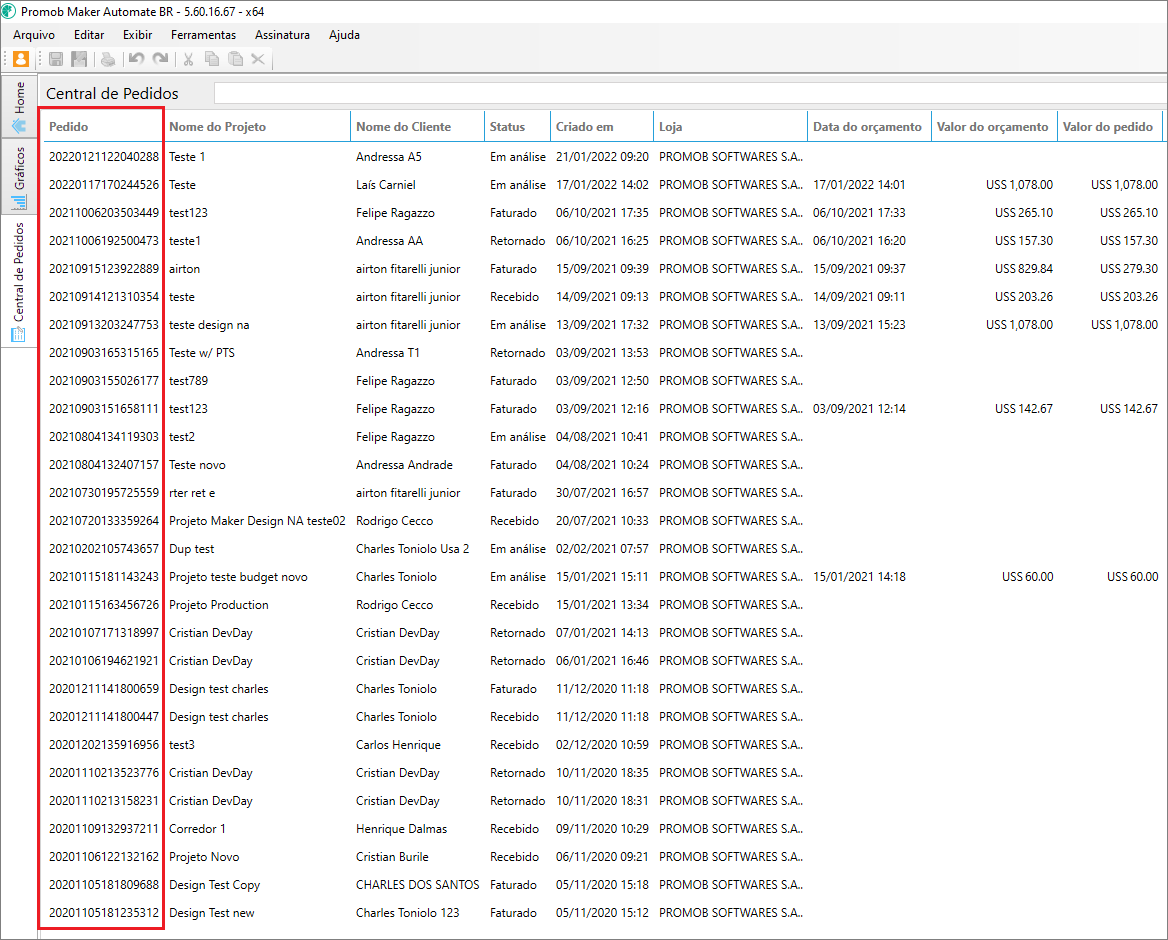Click the Cut scissors icon

pyautogui.click(x=188, y=59)
